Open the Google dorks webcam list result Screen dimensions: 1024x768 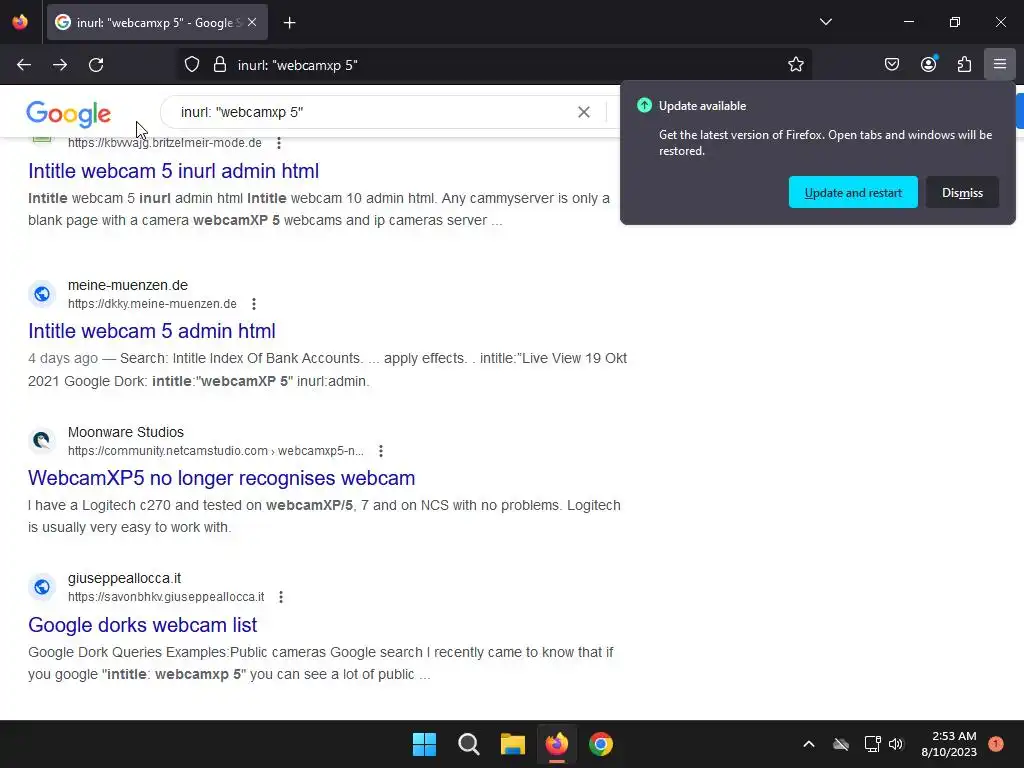point(142,625)
